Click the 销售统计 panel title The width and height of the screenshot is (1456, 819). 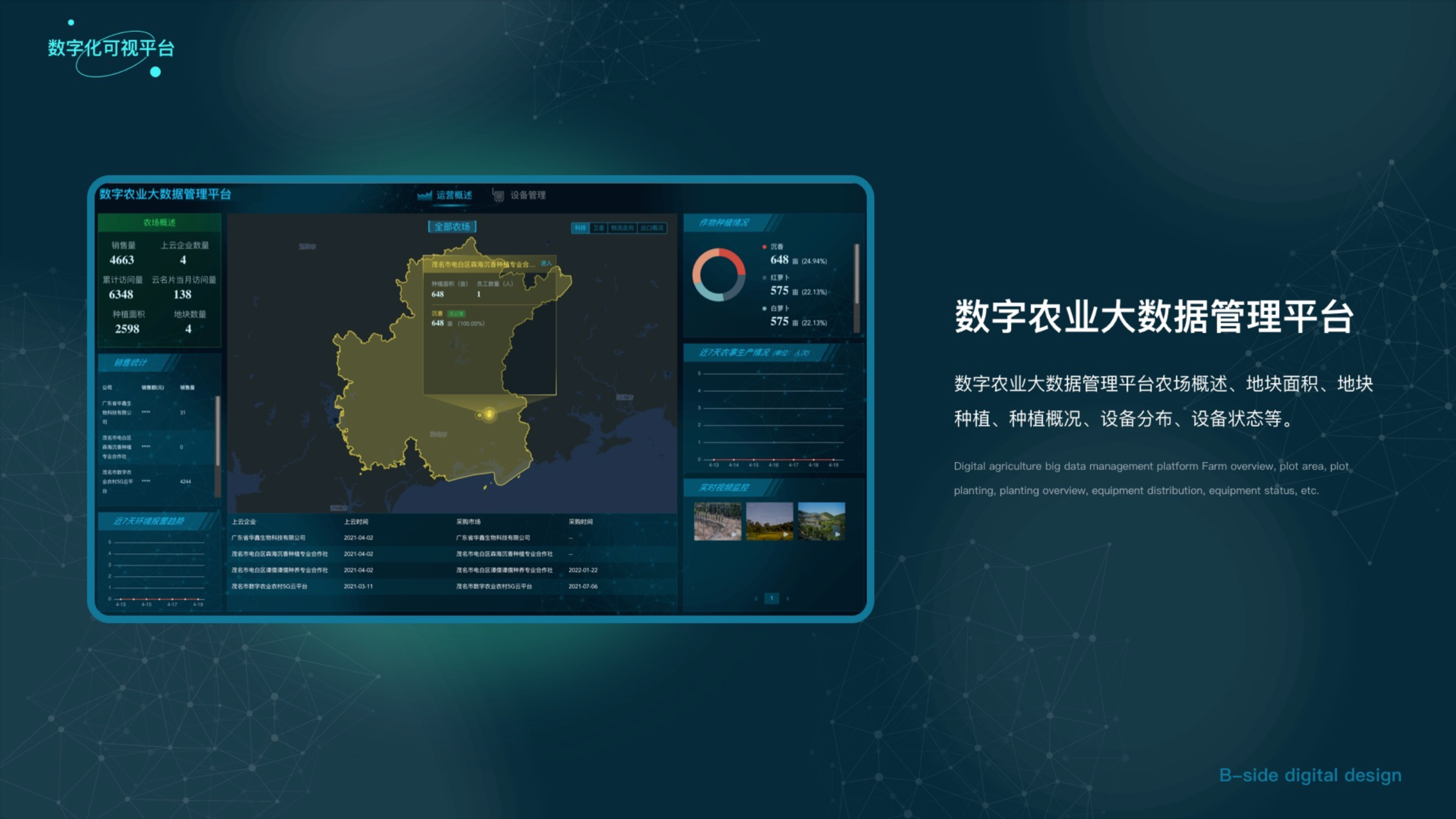131,362
